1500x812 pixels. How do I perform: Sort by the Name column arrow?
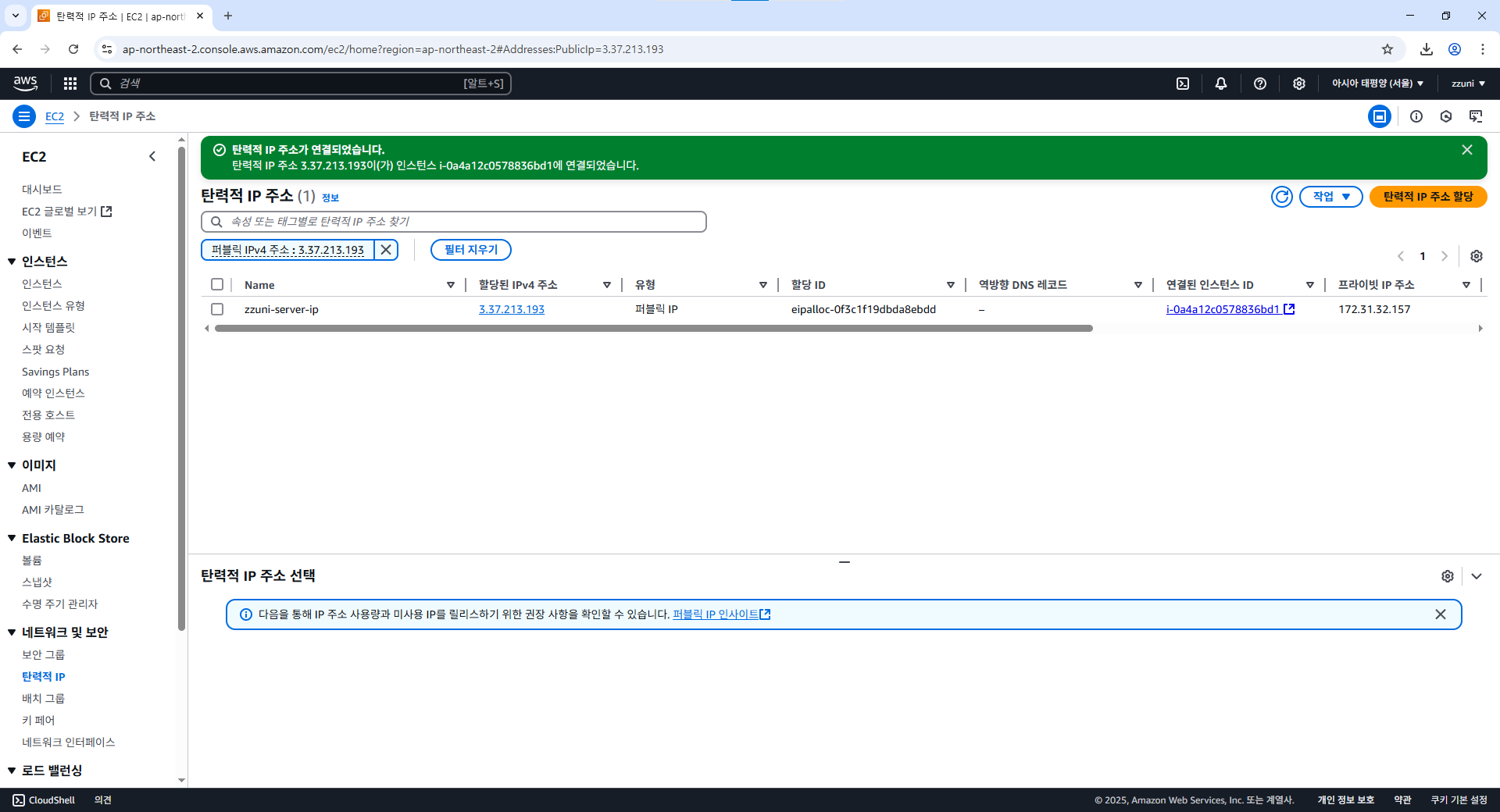click(451, 285)
